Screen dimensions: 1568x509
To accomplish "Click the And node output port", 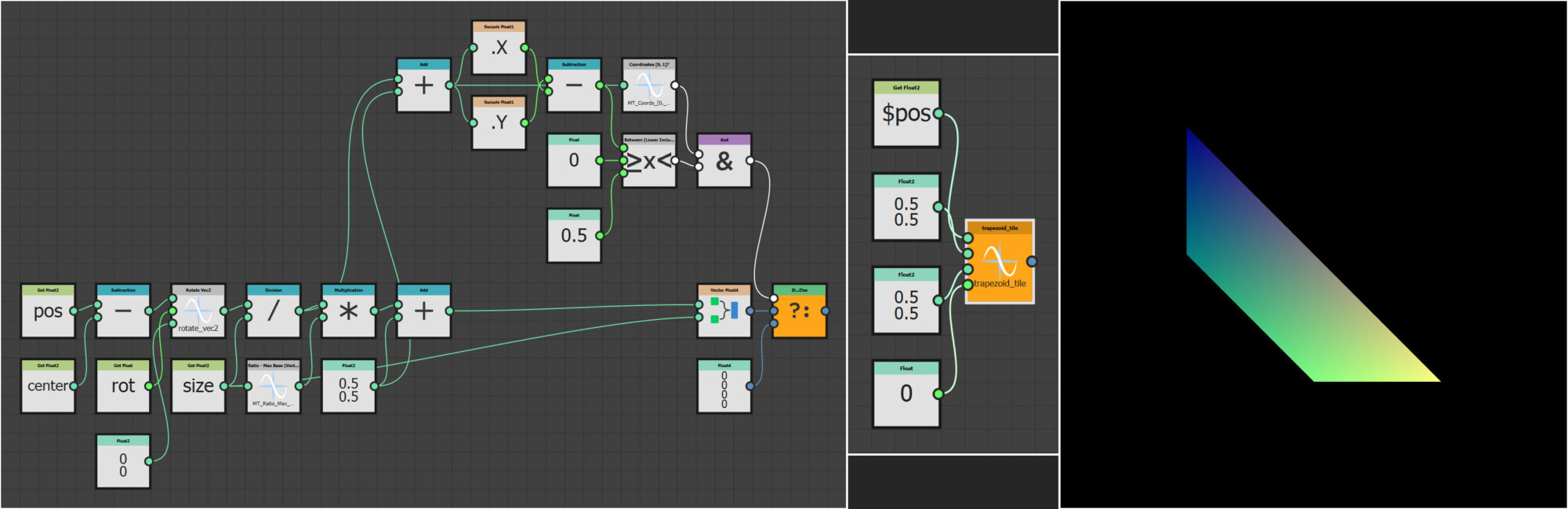I will [x=750, y=160].
